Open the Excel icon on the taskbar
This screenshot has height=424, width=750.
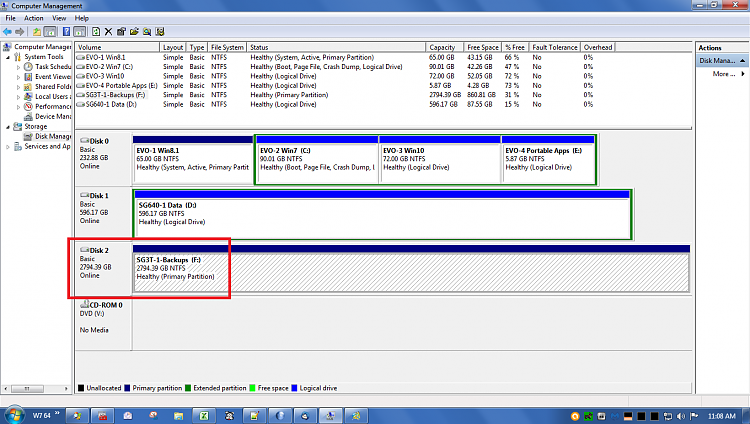pyautogui.click(x=204, y=416)
